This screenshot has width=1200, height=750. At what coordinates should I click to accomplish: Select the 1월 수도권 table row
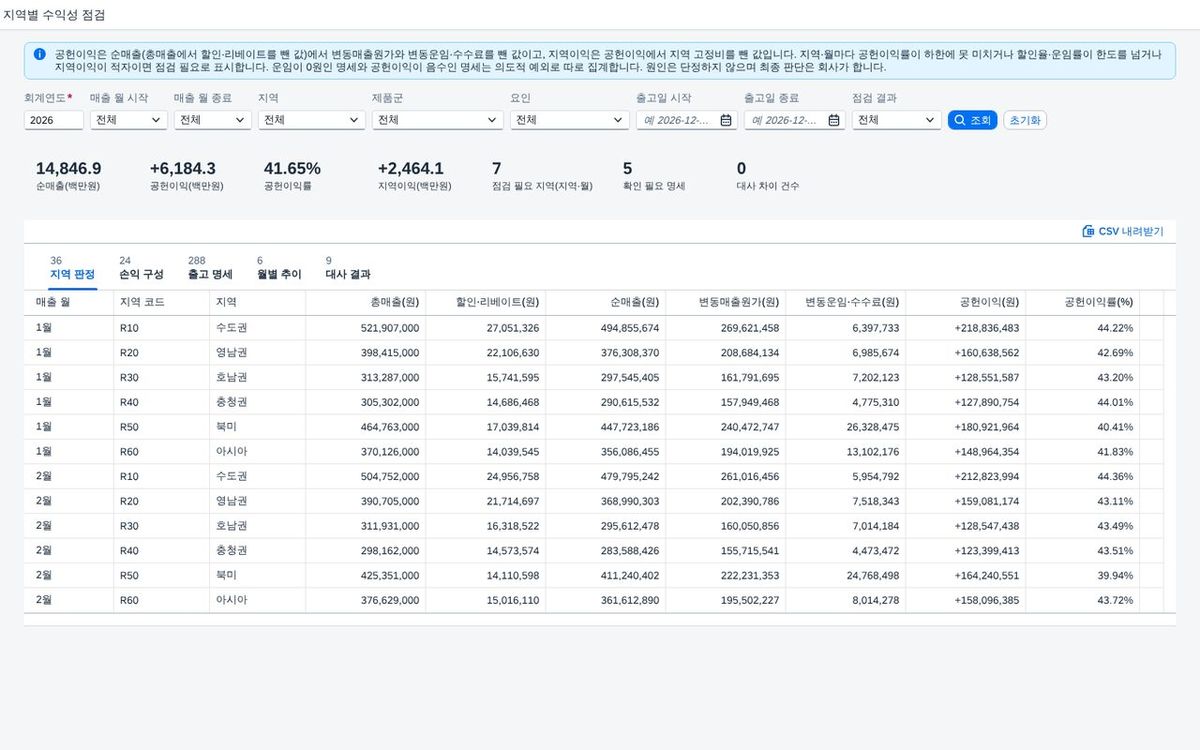pyautogui.click(x=595, y=328)
